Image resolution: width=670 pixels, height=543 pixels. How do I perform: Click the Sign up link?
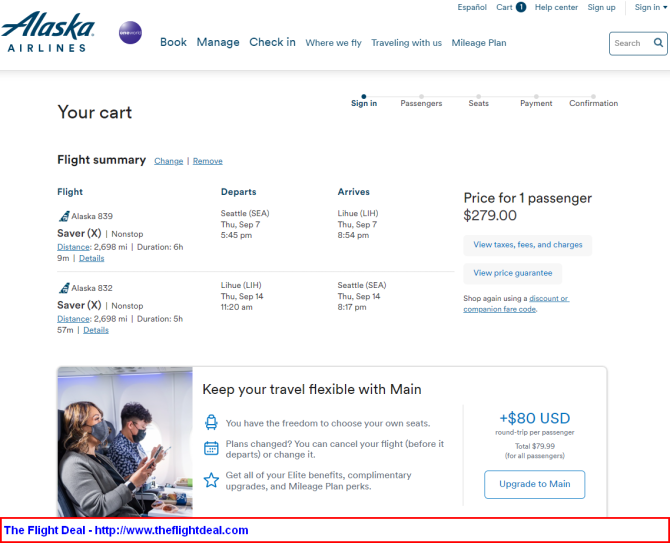(x=601, y=7)
